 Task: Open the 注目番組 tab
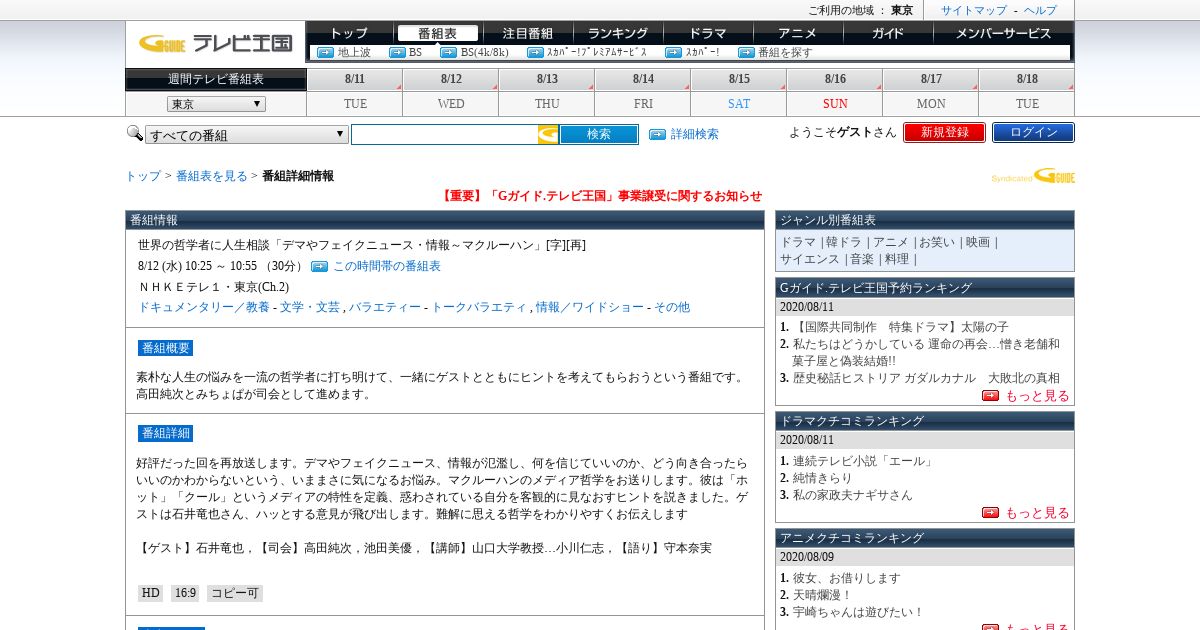click(x=527, y=33)
